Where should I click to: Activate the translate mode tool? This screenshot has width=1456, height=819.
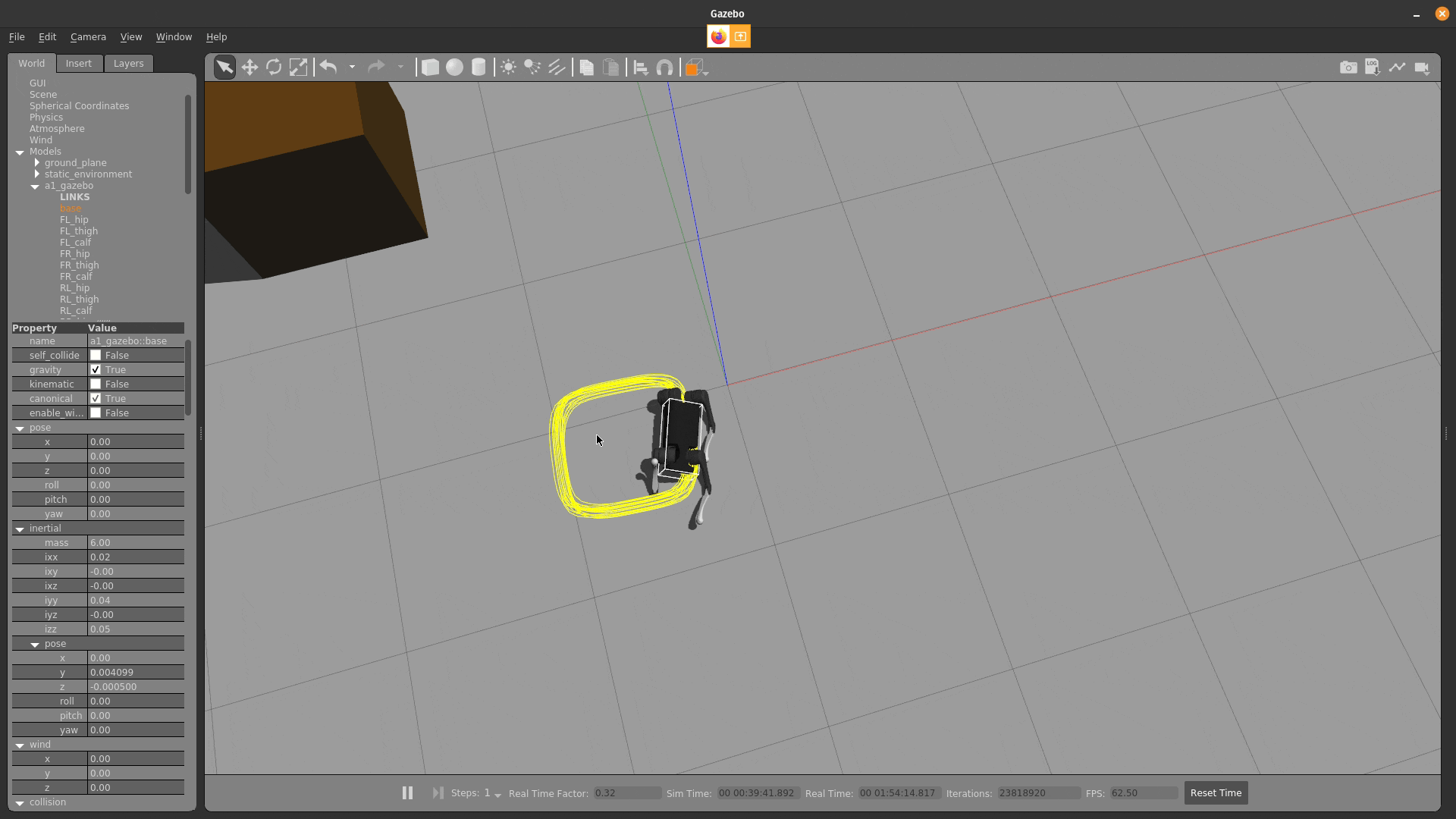click(249, 67)
